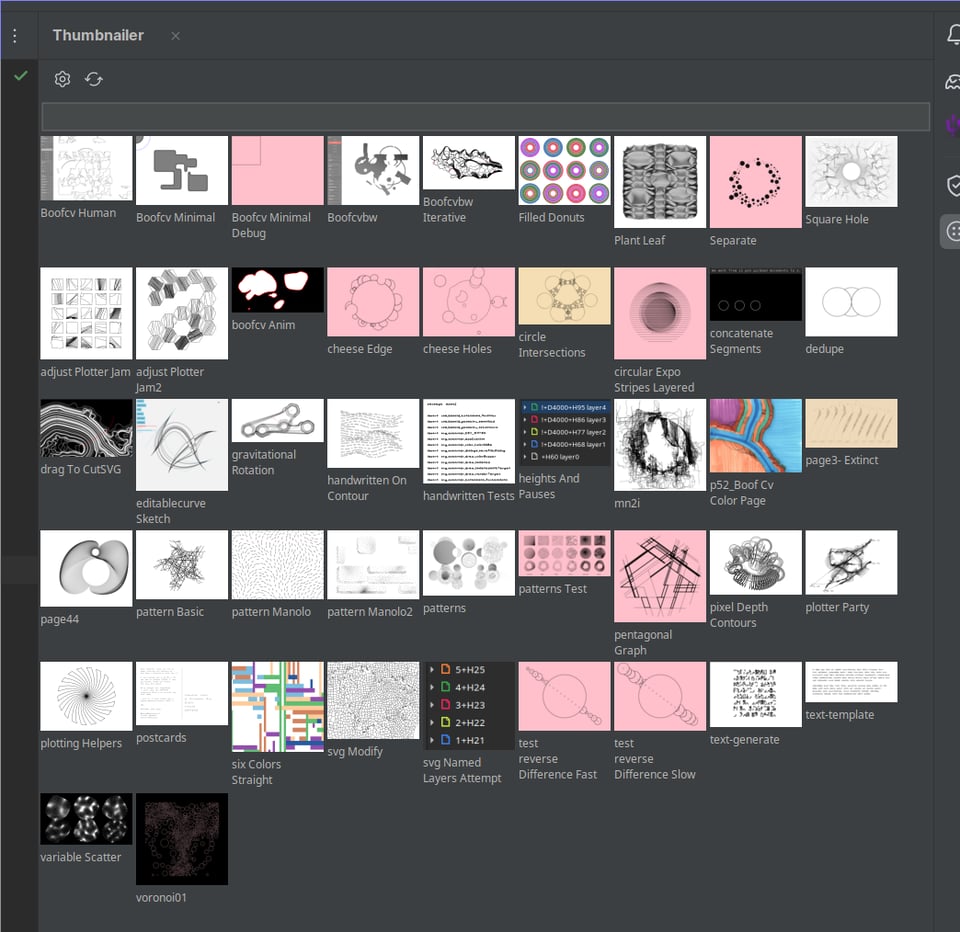Open the image-like sidebar icon below bell
960x932 pixels.
click(x=953, y=81)
